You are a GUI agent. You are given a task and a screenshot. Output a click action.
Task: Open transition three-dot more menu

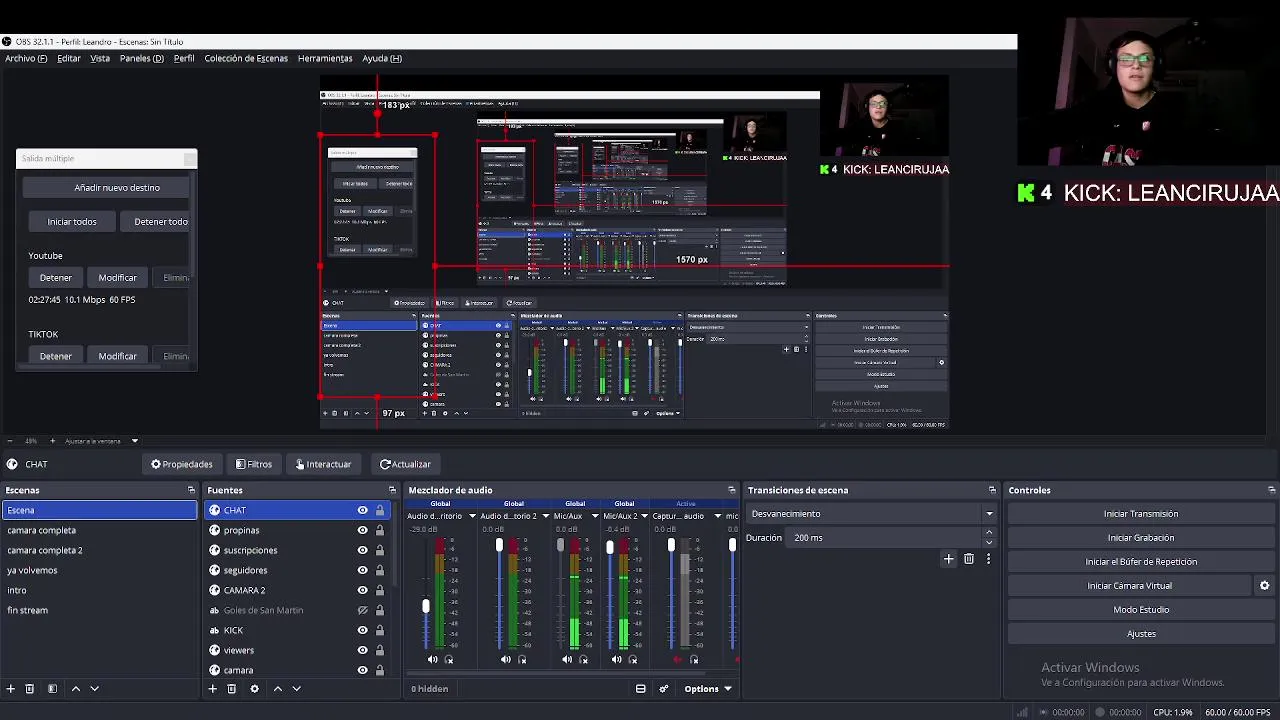pos(988,559)
